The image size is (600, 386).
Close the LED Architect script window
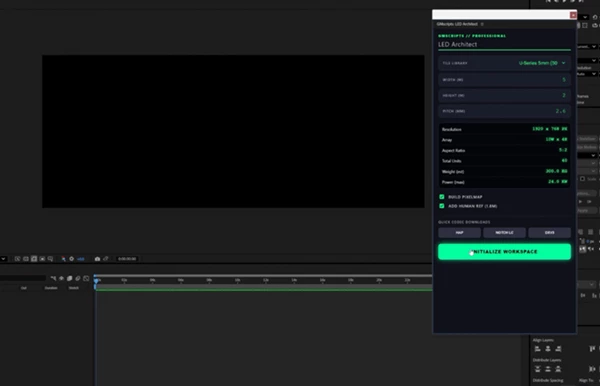click(x=573, y=15)
